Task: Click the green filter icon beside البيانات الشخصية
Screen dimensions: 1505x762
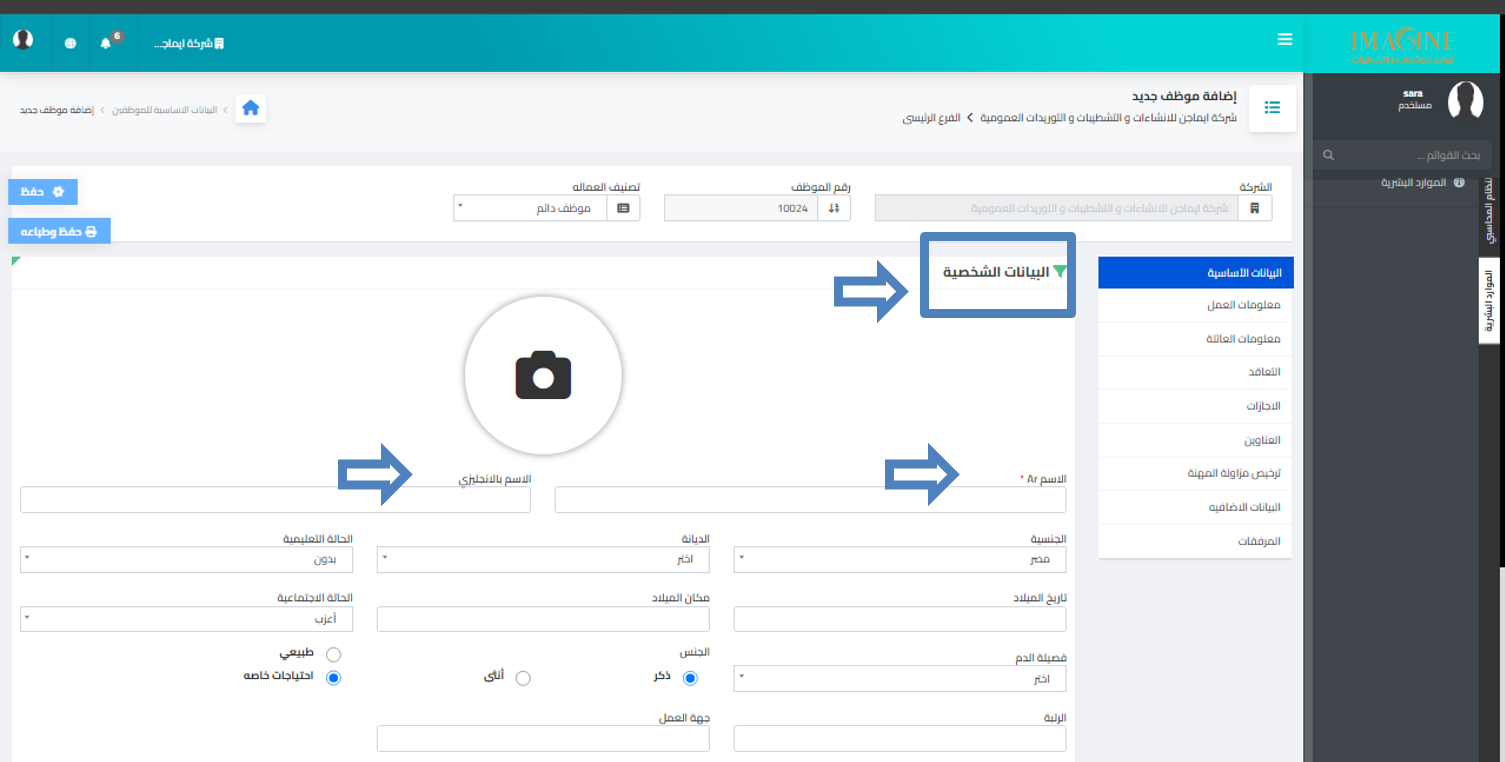Action: pos(1060,272)
